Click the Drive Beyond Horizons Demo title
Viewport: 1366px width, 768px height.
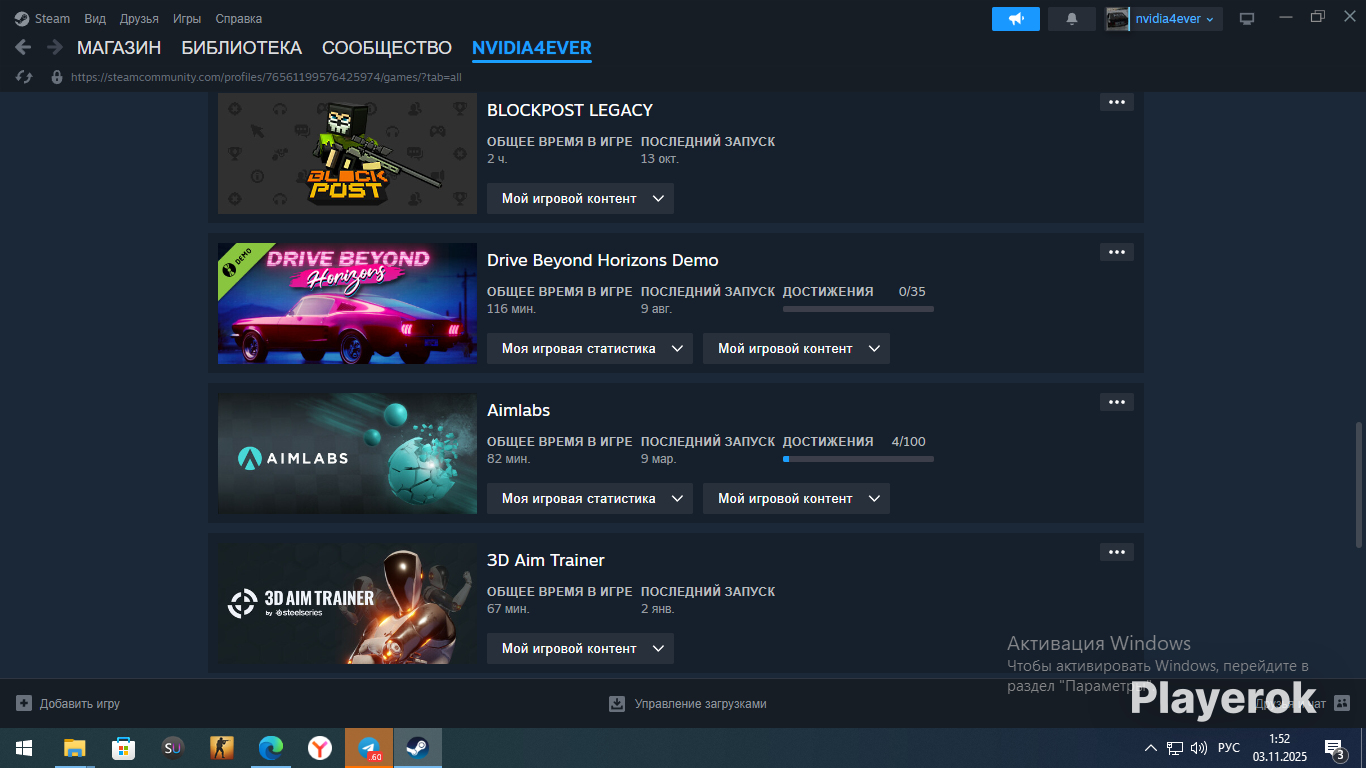click(x=603, y=260)
